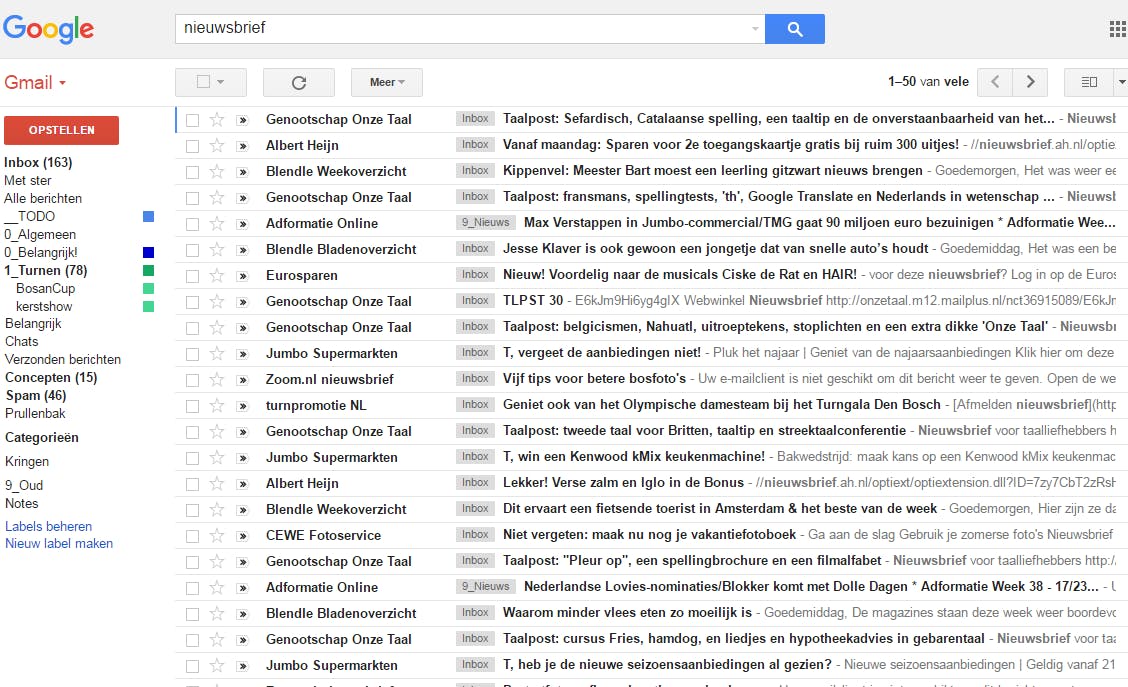Click dark blue swatch of 0_Belangrijk! label
Screen dimensions: 1128x687
pos(148,252)
